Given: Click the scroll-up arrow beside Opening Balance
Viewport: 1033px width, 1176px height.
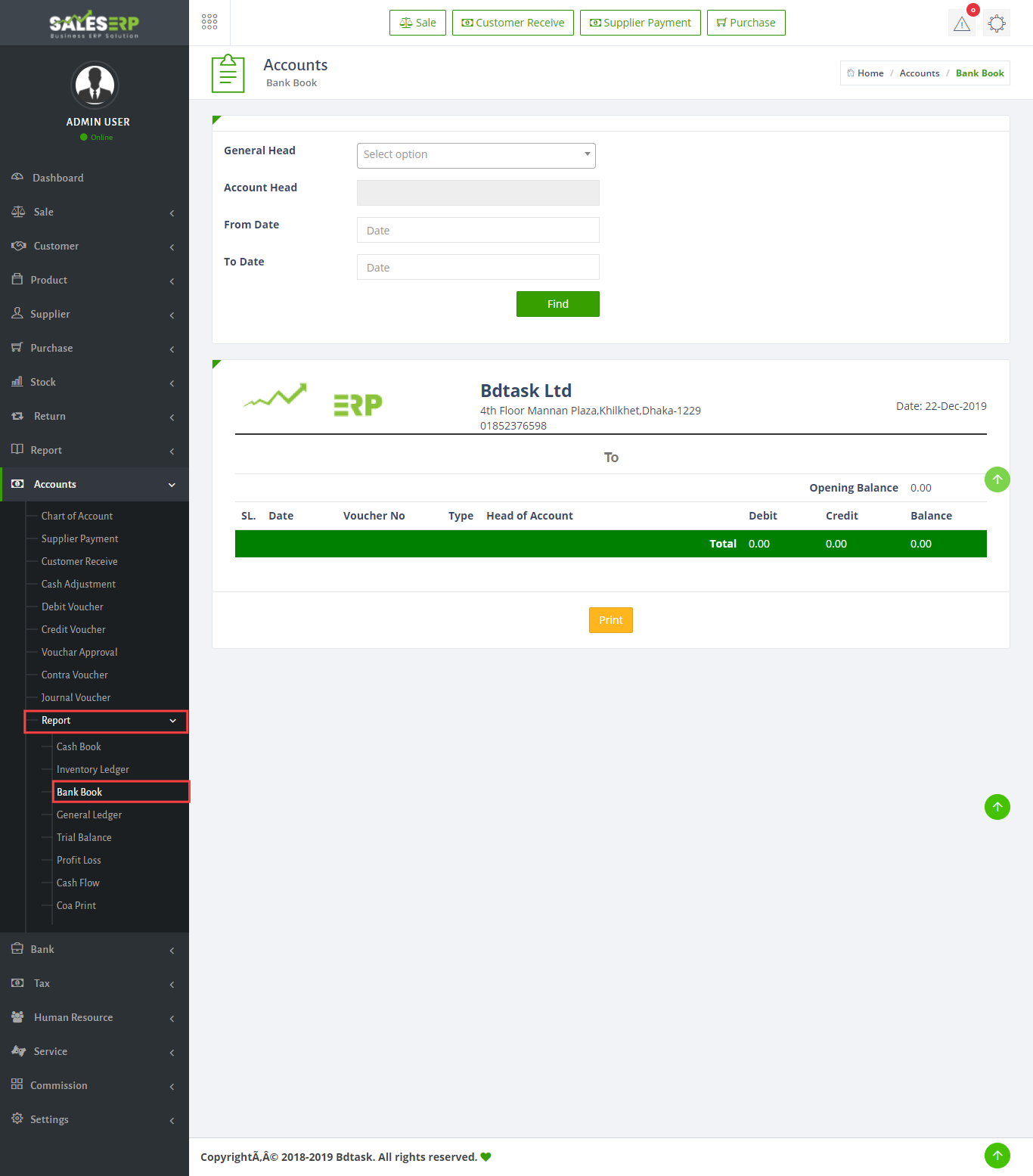Looking at the screenshot, I should pos(997,479).
